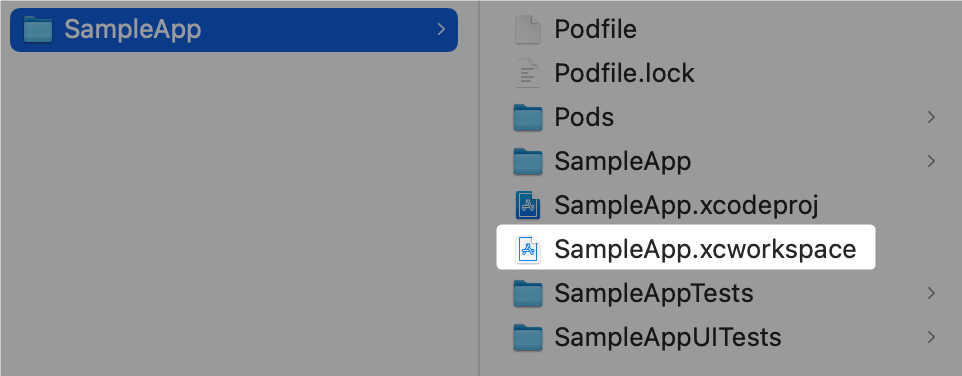Click the SampleAppTests folder icon
The image size is (962, 376).
click(x=528, y=294)
